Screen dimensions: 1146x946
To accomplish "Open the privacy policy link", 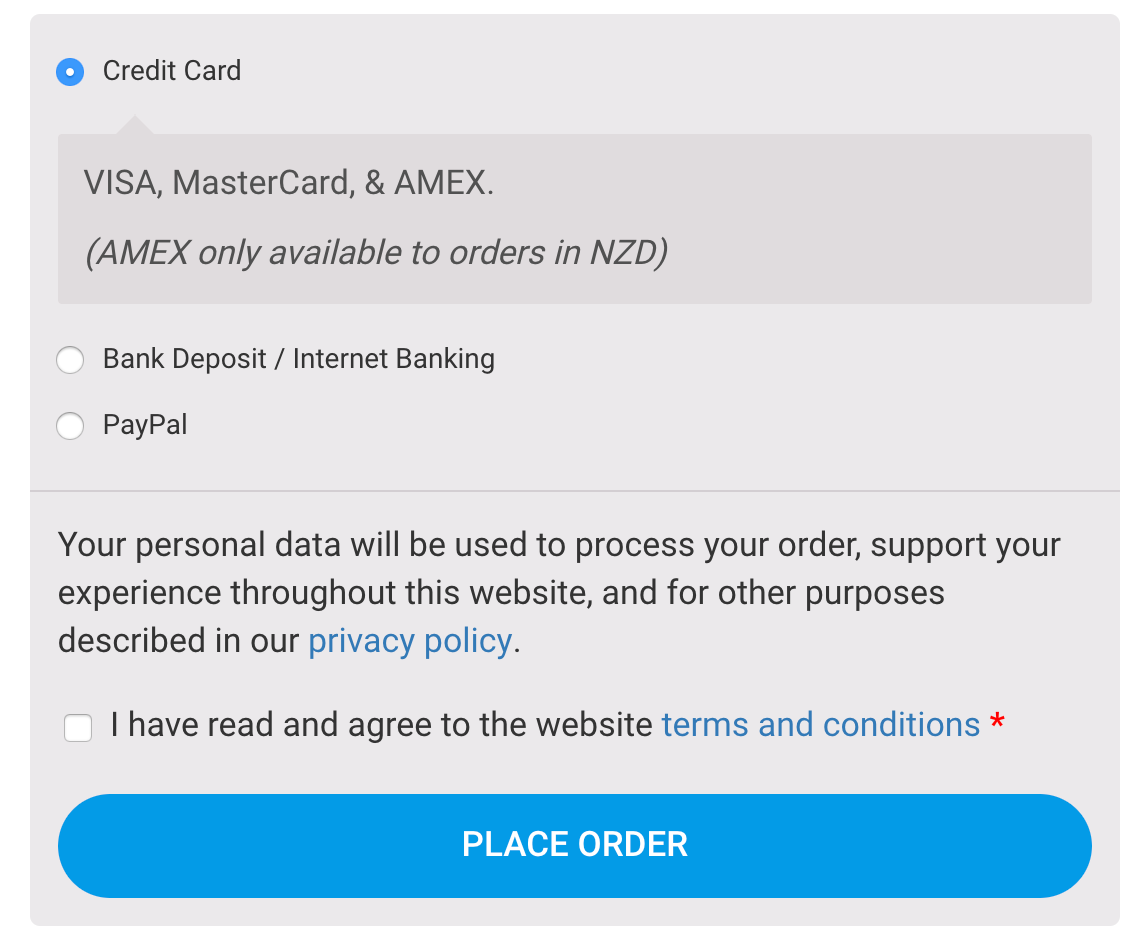I will tap(410, 641).
